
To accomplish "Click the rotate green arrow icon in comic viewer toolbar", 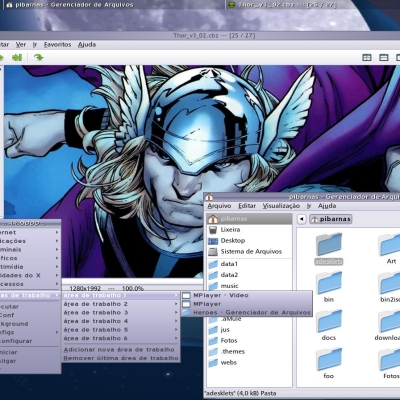I will 39,57.
